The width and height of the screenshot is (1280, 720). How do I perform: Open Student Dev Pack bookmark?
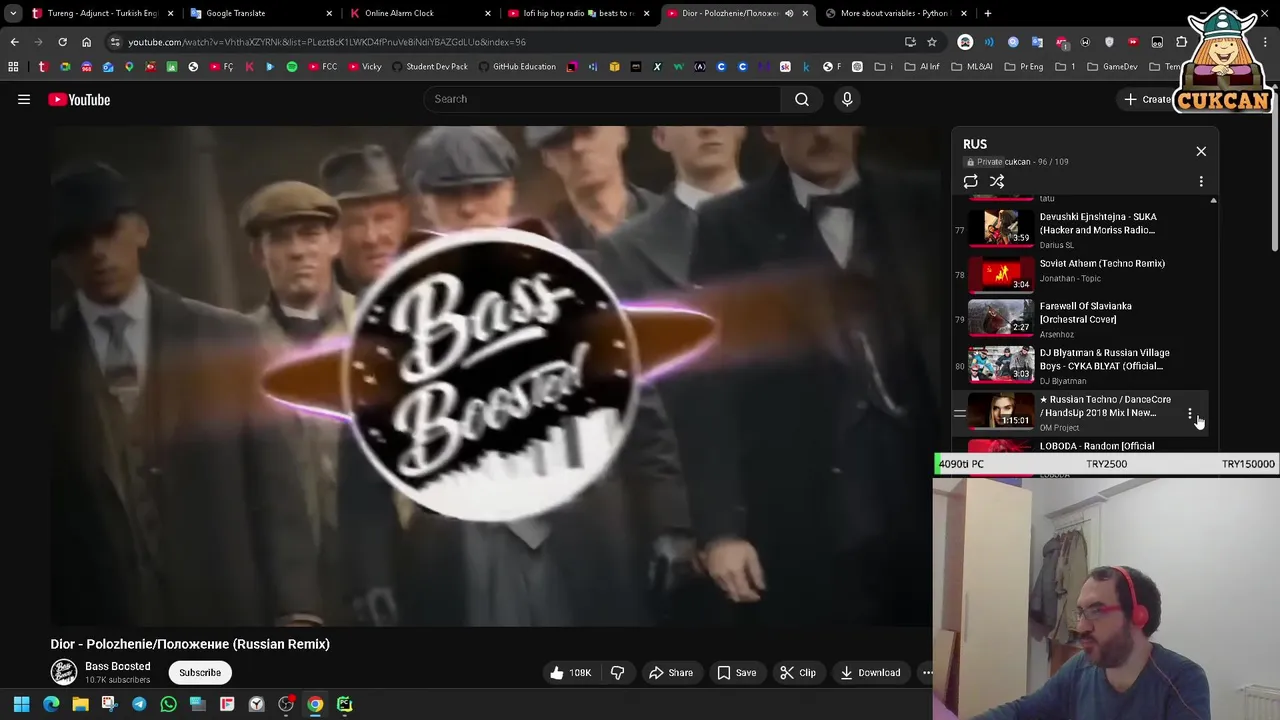[x=430, y=67]
